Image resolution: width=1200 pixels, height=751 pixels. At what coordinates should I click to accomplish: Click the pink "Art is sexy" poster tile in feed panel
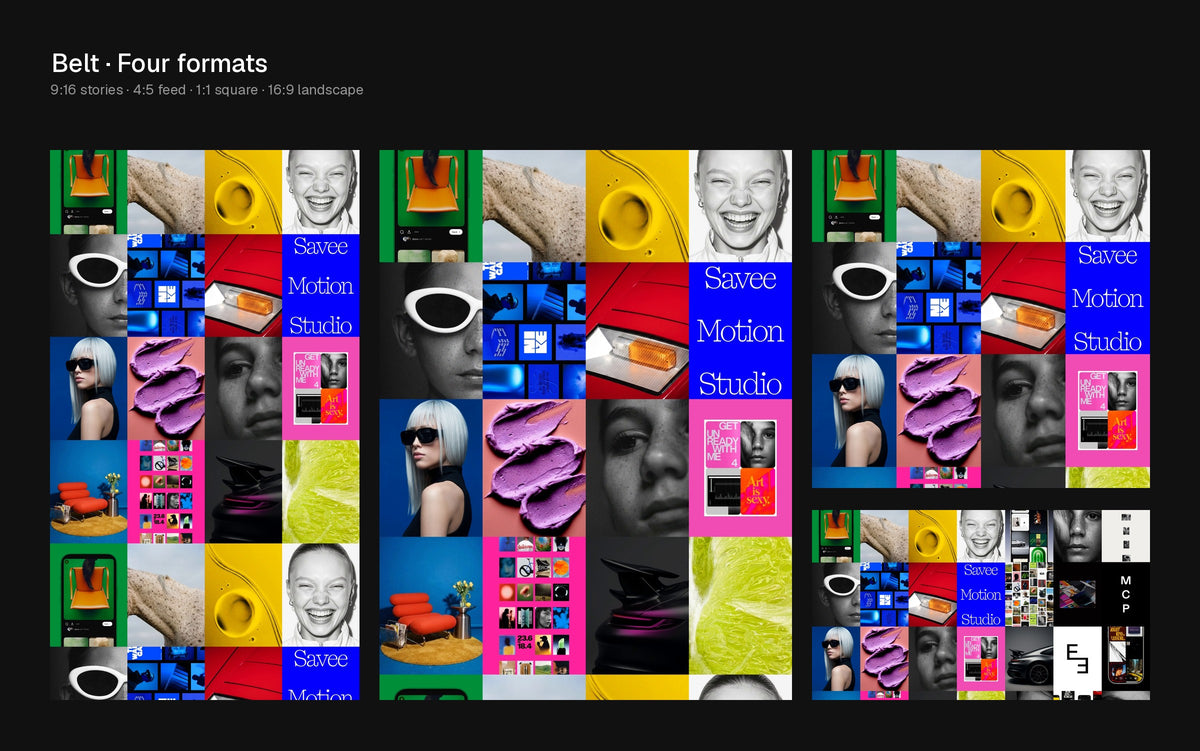[x=740, y=468]
